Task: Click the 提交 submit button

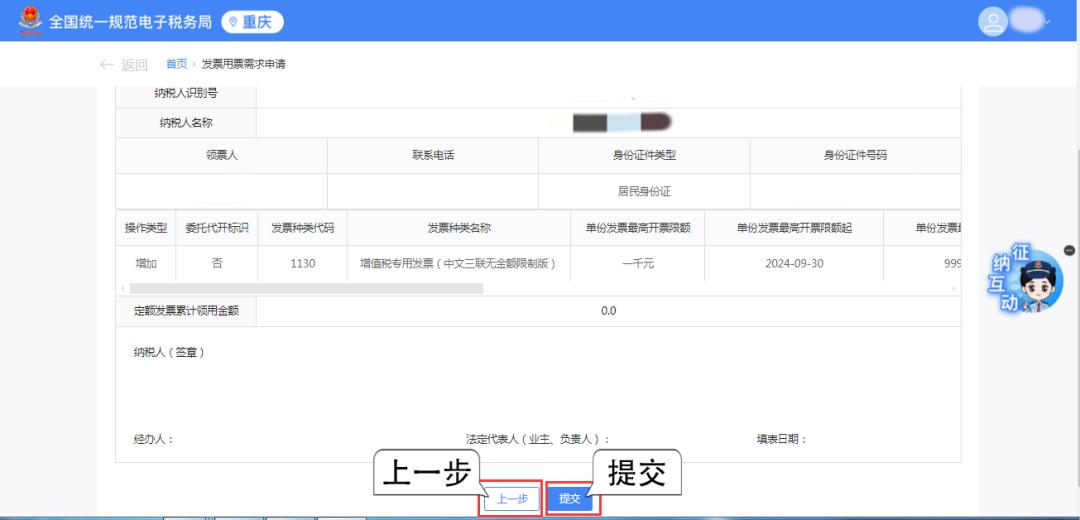Action: (x=570, y=498)
